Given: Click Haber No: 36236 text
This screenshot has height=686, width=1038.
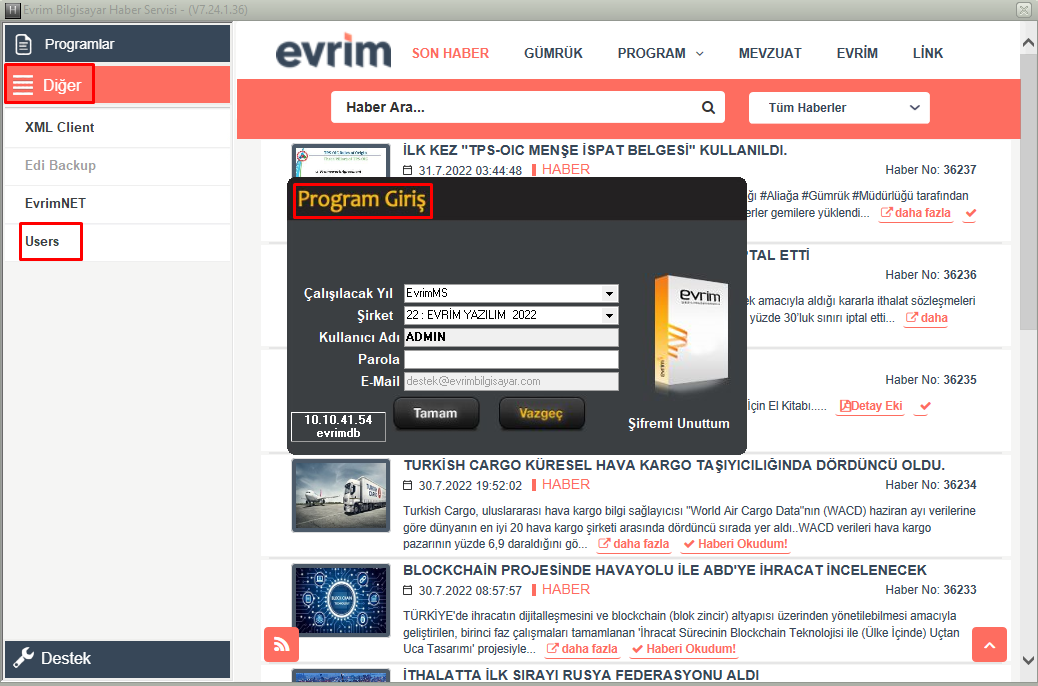Looking at the screenshot, I should [931, 275].
